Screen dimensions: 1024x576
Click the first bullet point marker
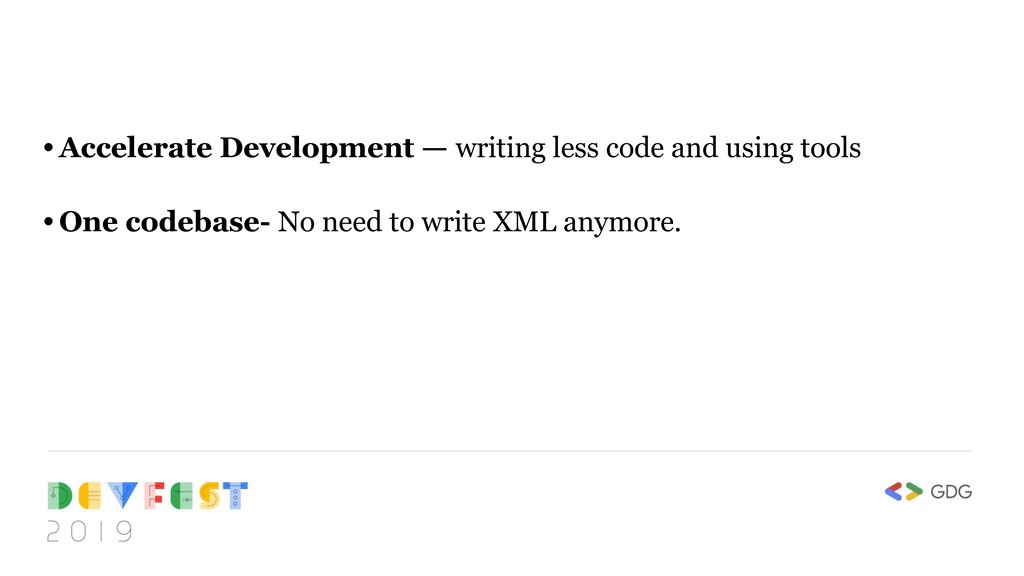tap(48, 148)
